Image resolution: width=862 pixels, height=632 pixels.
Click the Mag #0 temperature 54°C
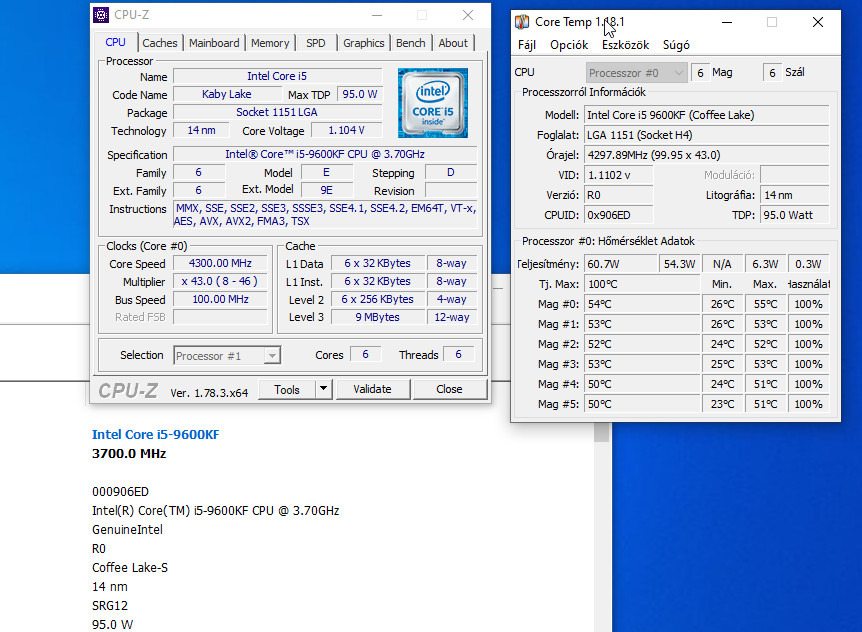coord(642,304)
